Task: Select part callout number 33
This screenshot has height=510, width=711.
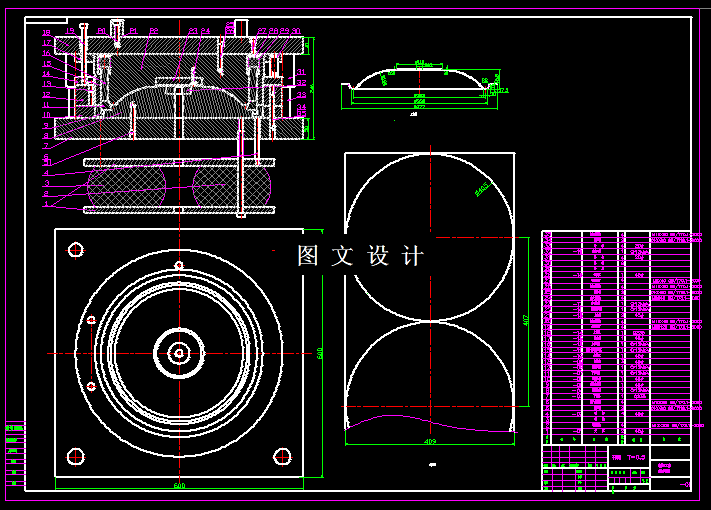Action: click(x=301, y=95)
